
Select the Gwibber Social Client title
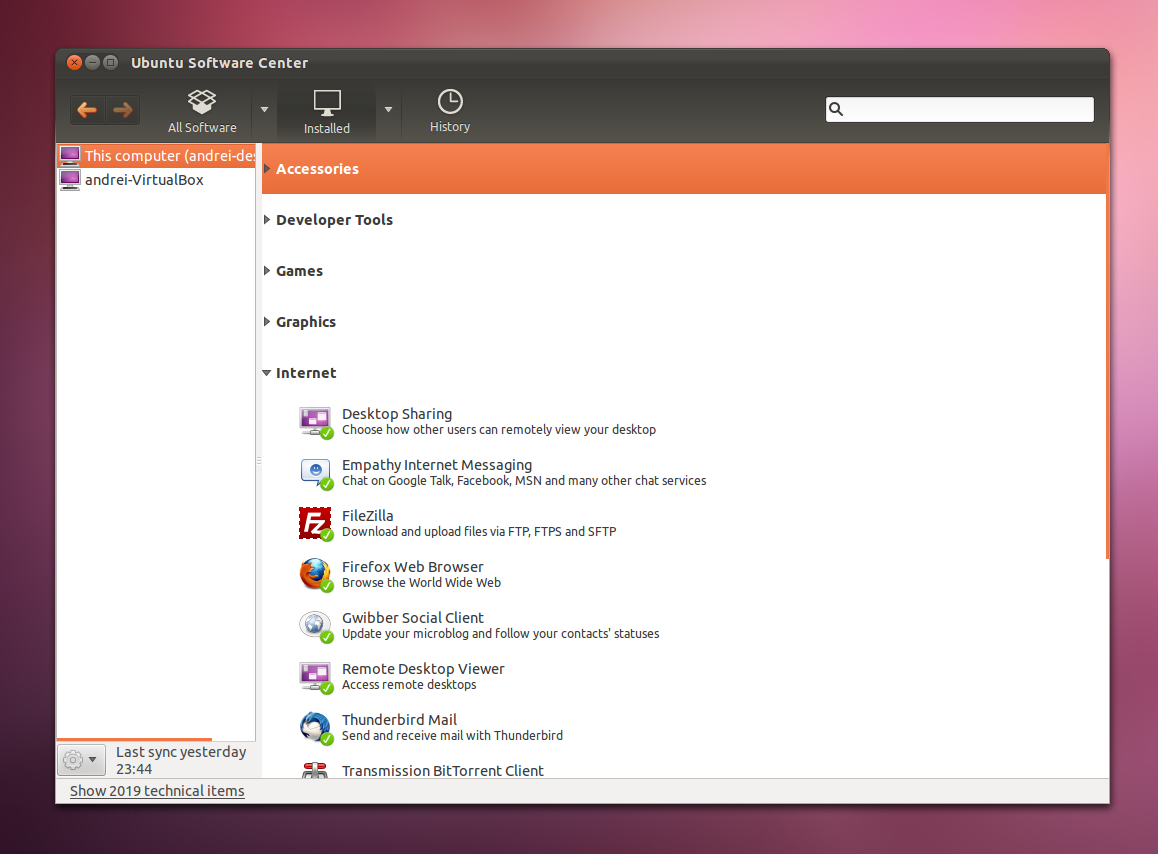[x=412, y=618]
